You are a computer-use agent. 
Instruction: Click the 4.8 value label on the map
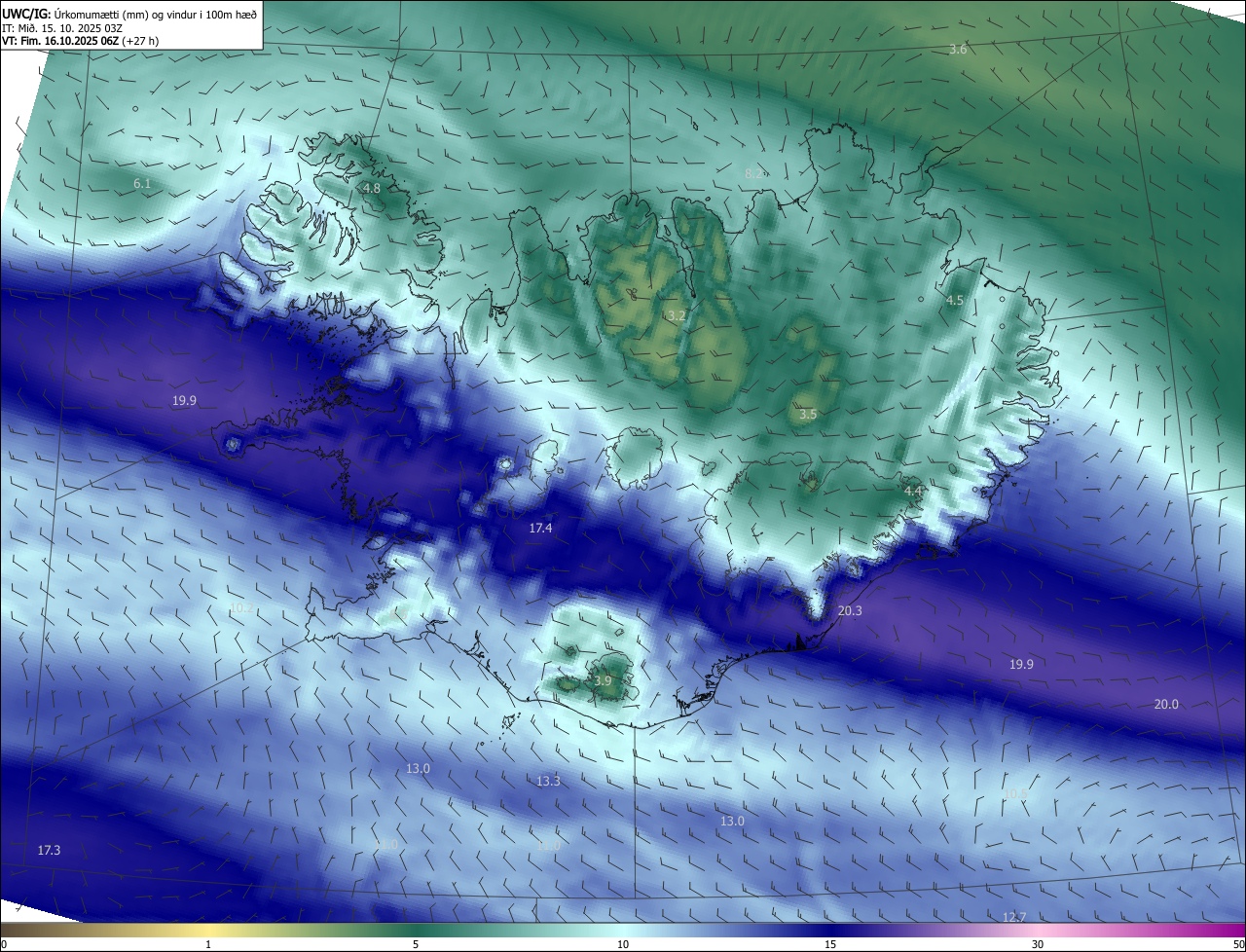coord(371,188)
